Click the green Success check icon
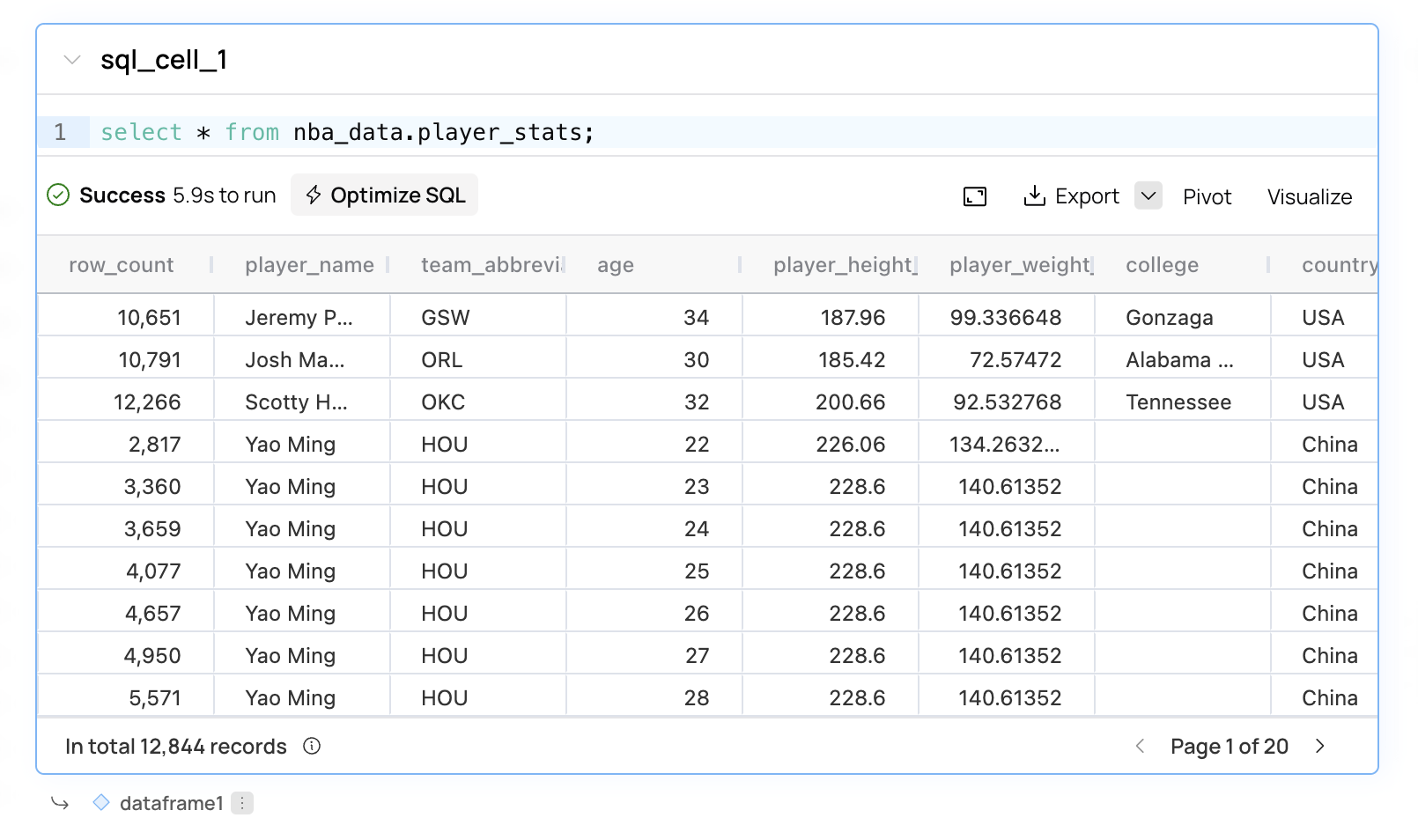Image resolution: width=1418 pixels, height=840 pixels. pos(58,195)
